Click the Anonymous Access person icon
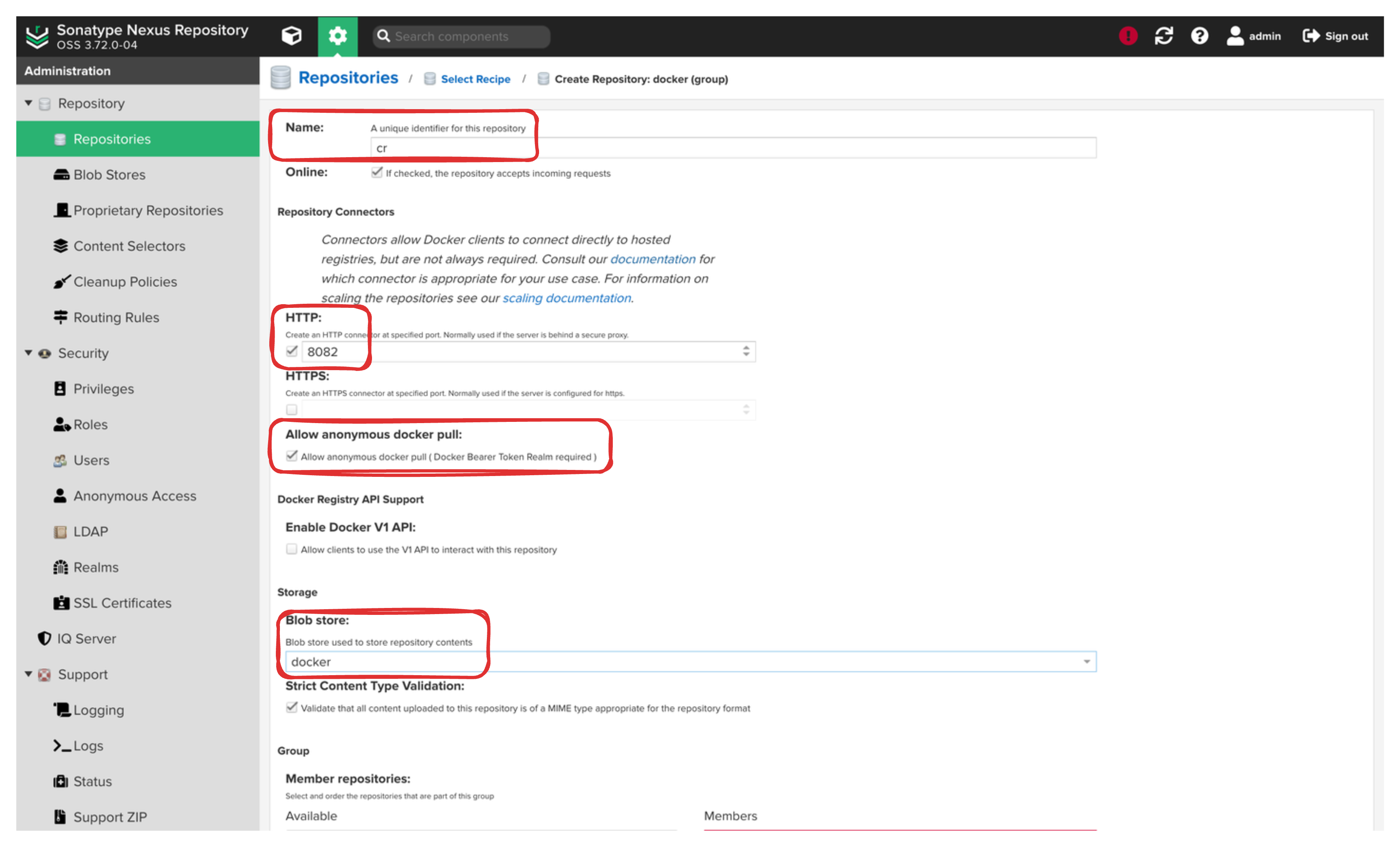Image resolution: width=1400 pixels, height=847 pixels. (x=59, y=496)
